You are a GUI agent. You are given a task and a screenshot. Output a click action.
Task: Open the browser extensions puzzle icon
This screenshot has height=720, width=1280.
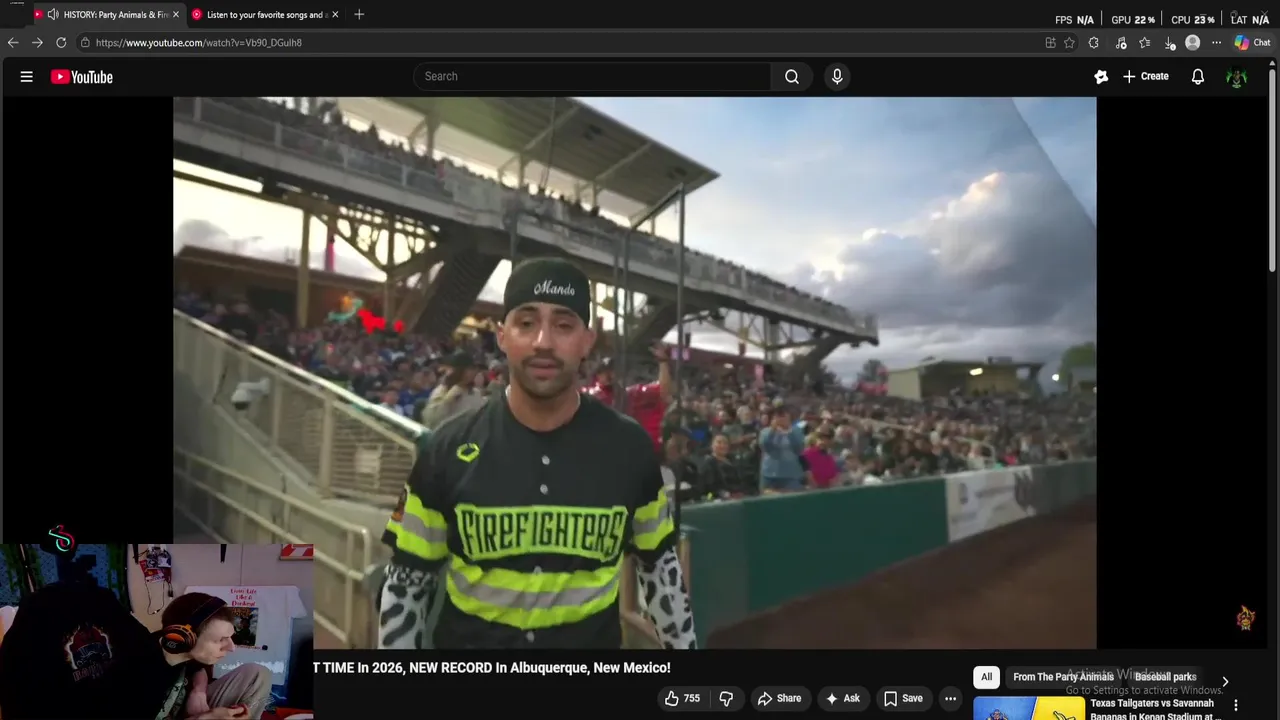[1094, 43]
